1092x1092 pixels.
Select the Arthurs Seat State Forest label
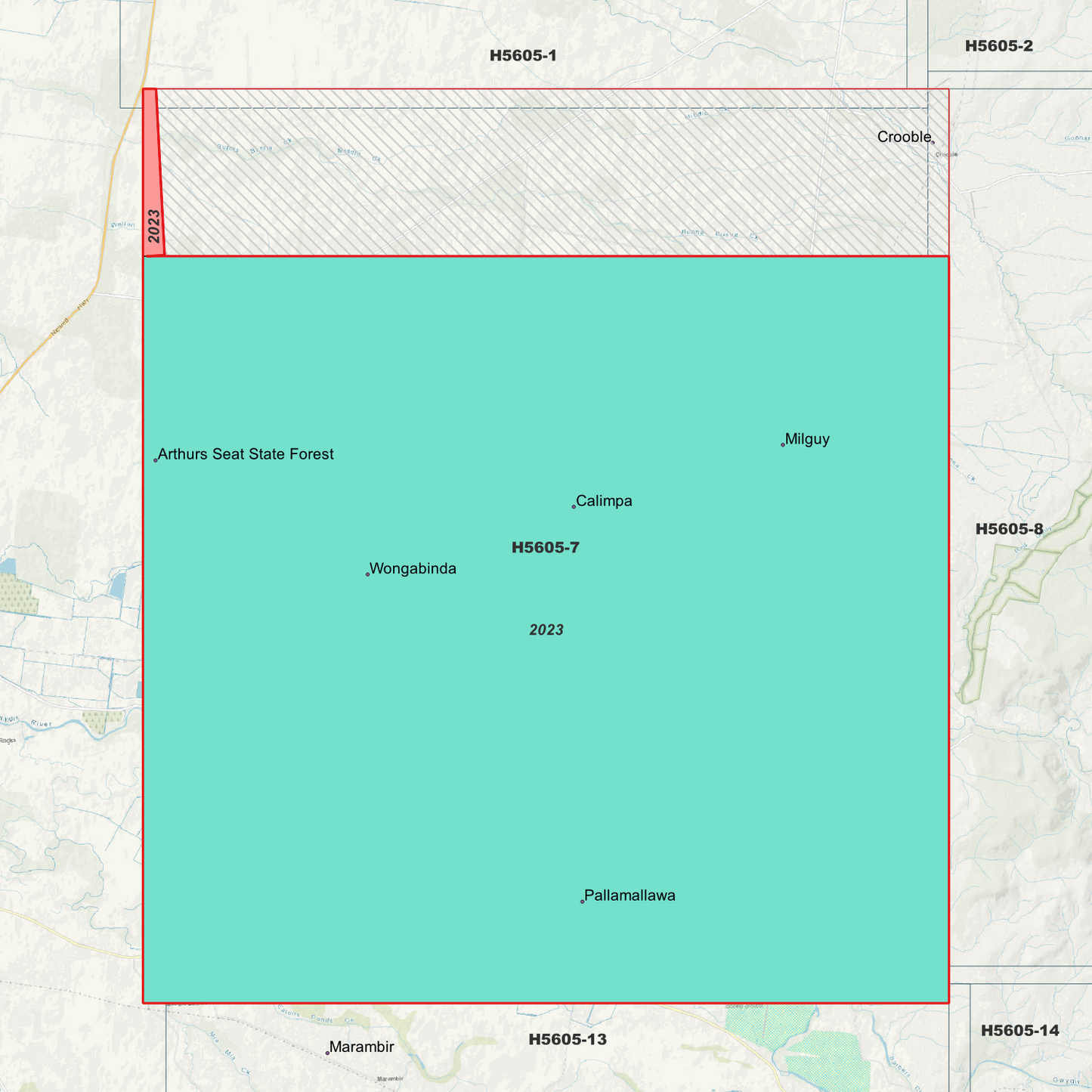point(246,454)
